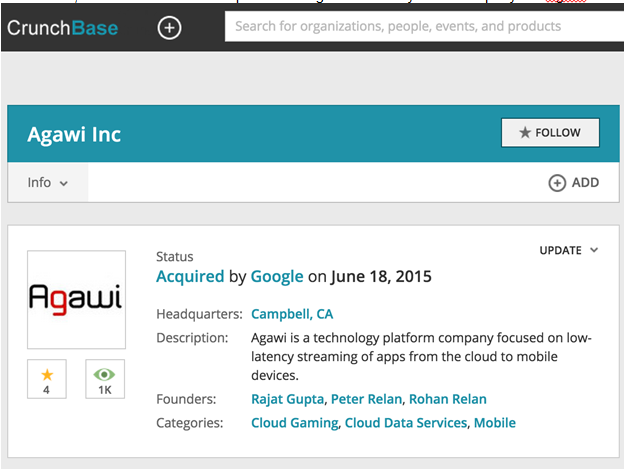Open the Info dropdown tab
The width and height of the screenshot is (624, 469).
click(48, 183)
